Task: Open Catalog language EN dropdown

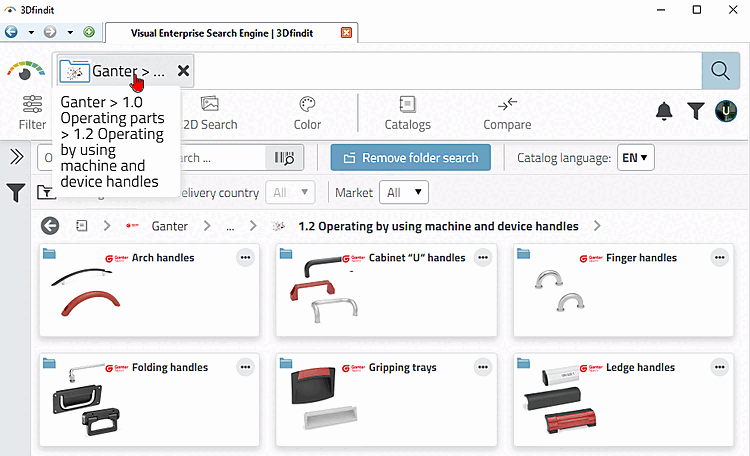Action: pos(635,157)
